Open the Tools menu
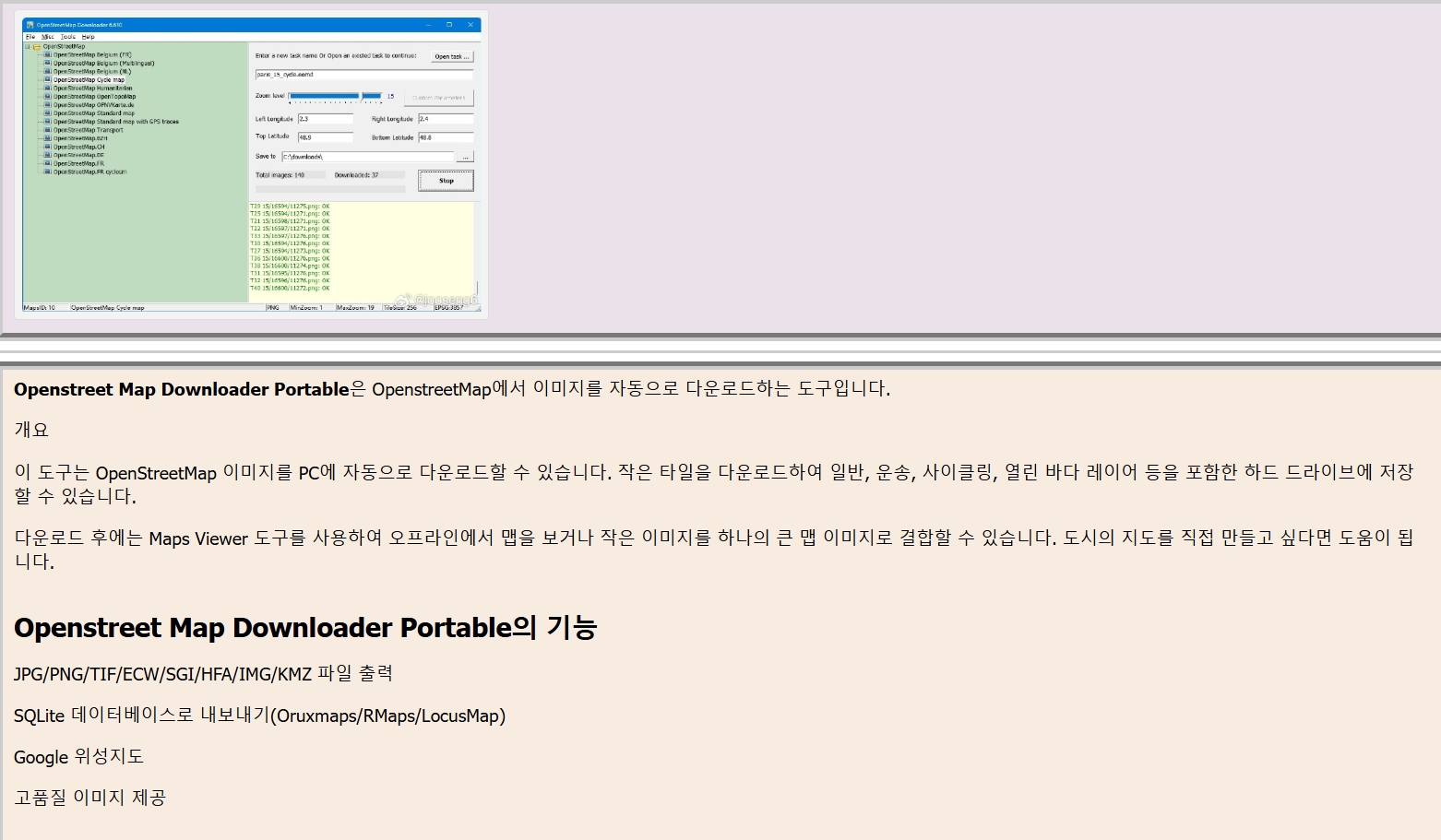Screen dimensions: 1441x840 coord(68,37)
